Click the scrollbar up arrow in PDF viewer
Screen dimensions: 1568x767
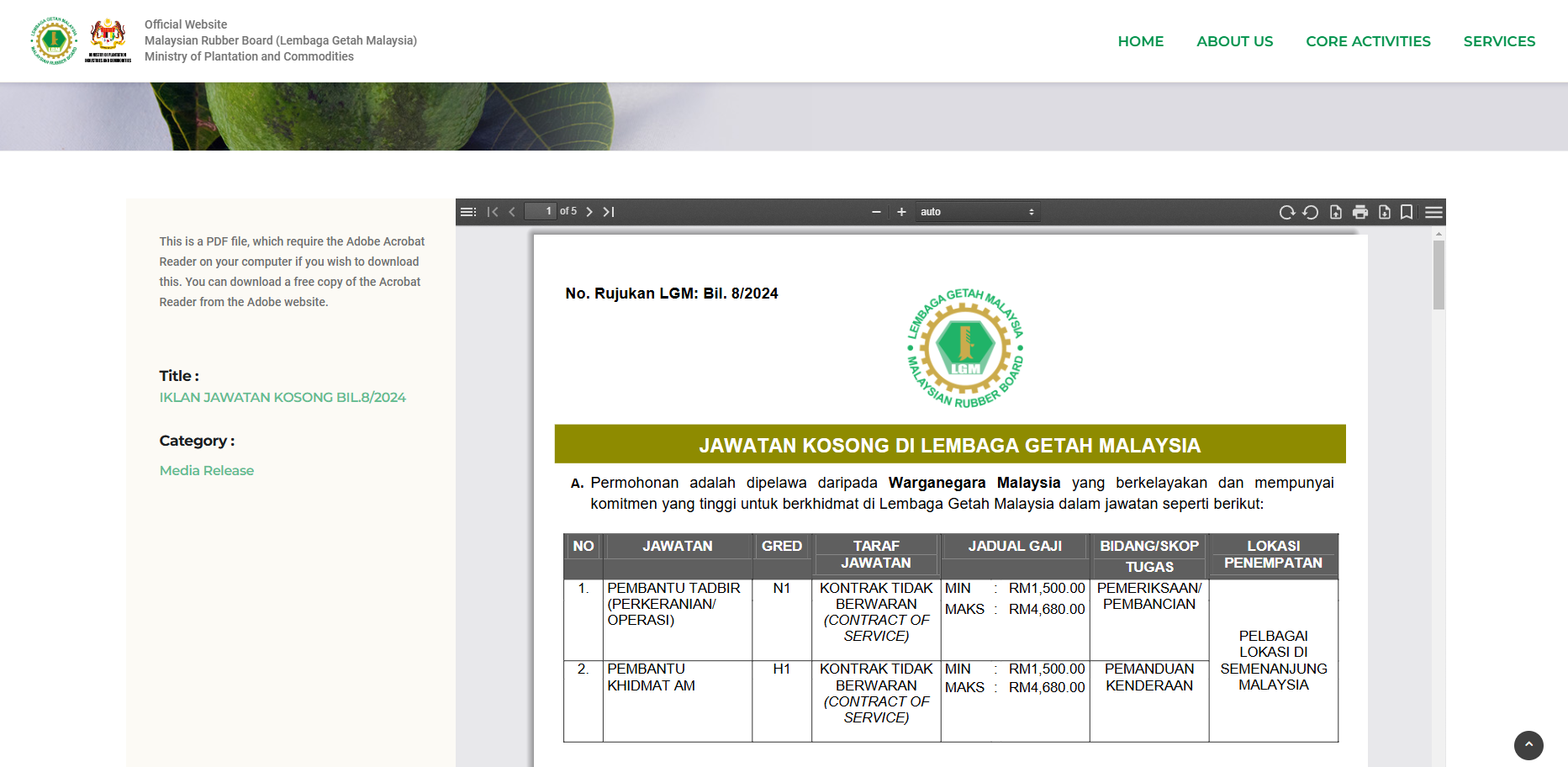pyautogui.click(x=1439, y=234)
